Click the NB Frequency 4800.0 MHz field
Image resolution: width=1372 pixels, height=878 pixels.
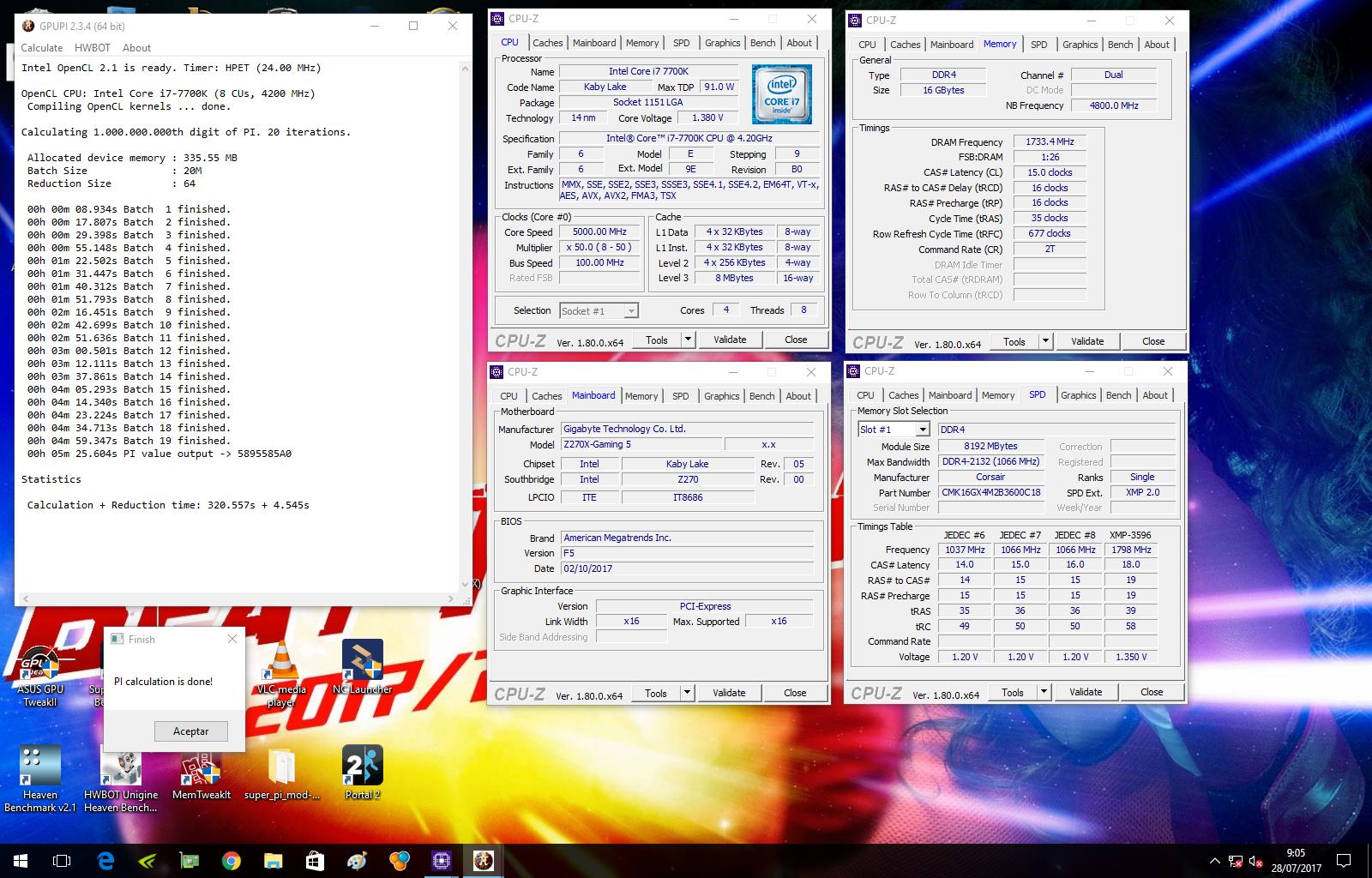pyautogui.click(x=1114, y=105)
